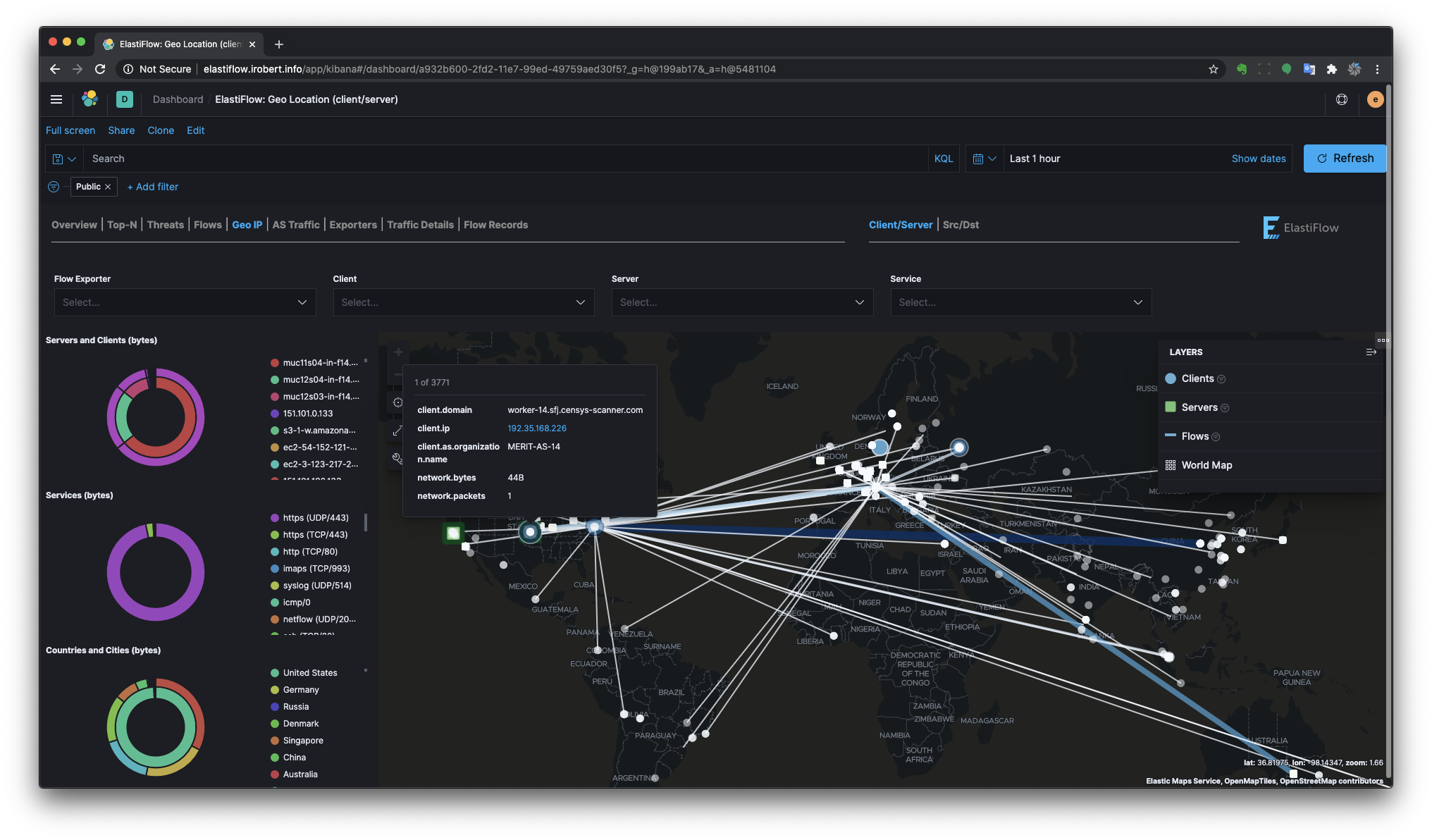1432x840 pixels.
Task: Open the Client filter dropdown
Action: [x=463, y=302]
